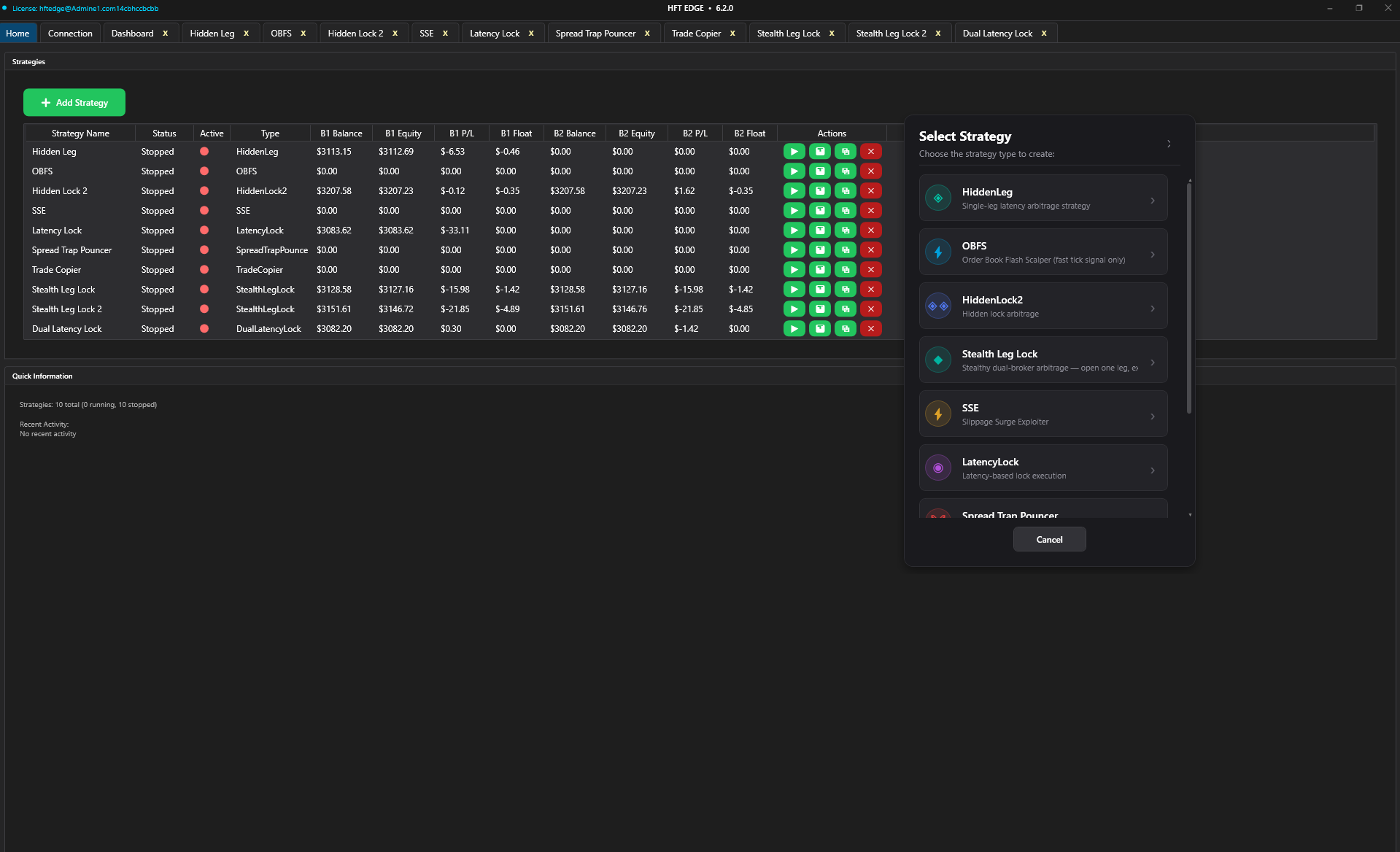Close the Dual Latency Lock tab
Image resolution: width=1400 pixels, height=852 pixels.
[1044, 34]
